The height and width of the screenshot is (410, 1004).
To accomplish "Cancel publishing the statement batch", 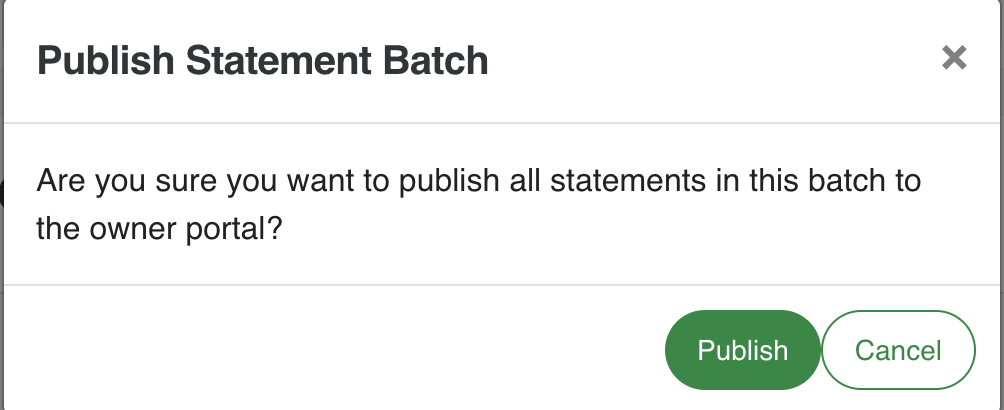I will tap(897, 350).
